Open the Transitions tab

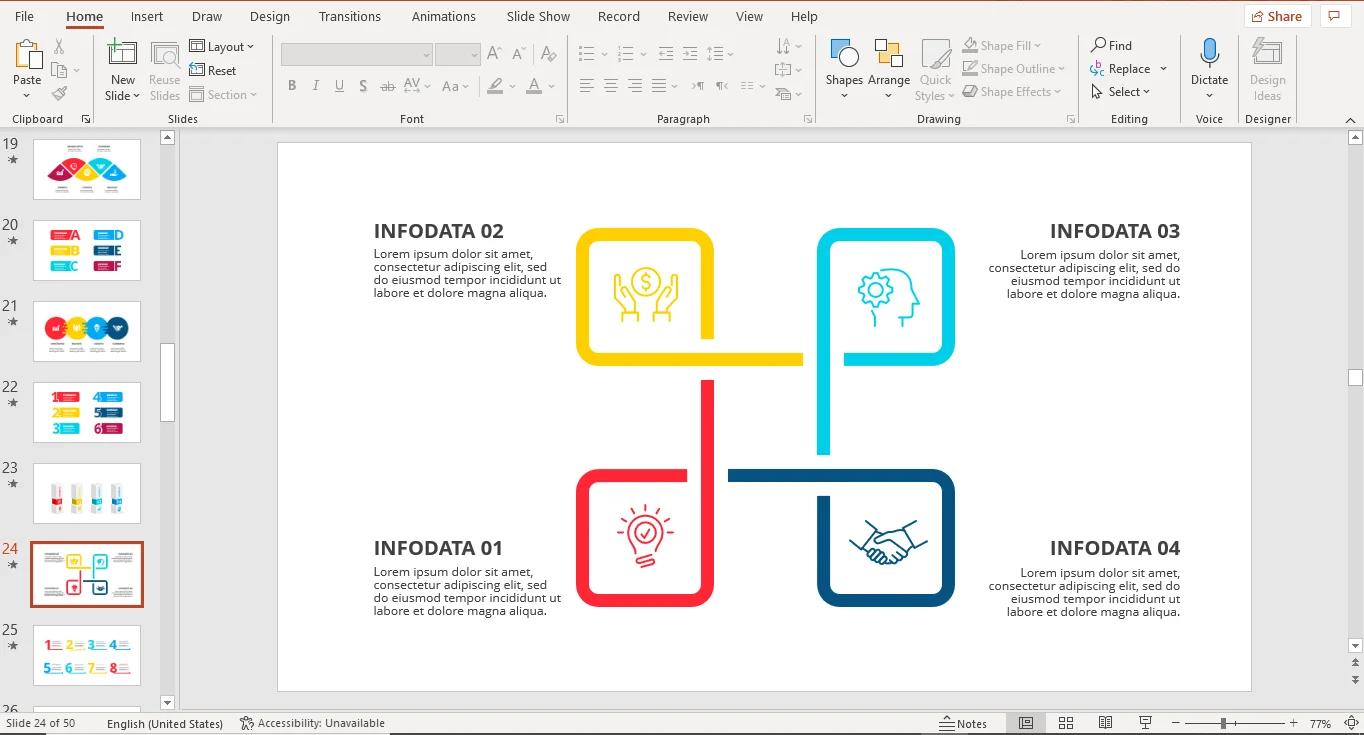pos(349,16)
